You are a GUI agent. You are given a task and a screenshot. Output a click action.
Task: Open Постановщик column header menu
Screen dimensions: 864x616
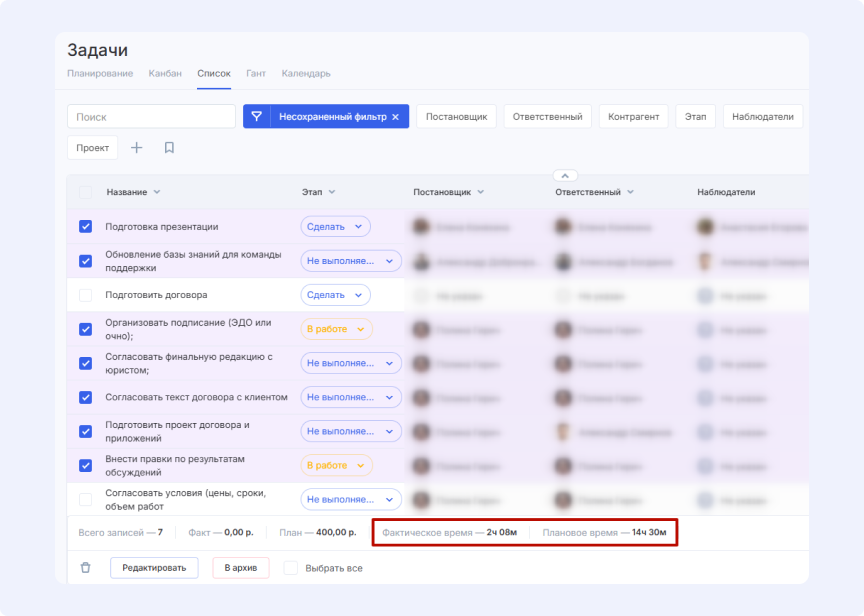point(481,192)
